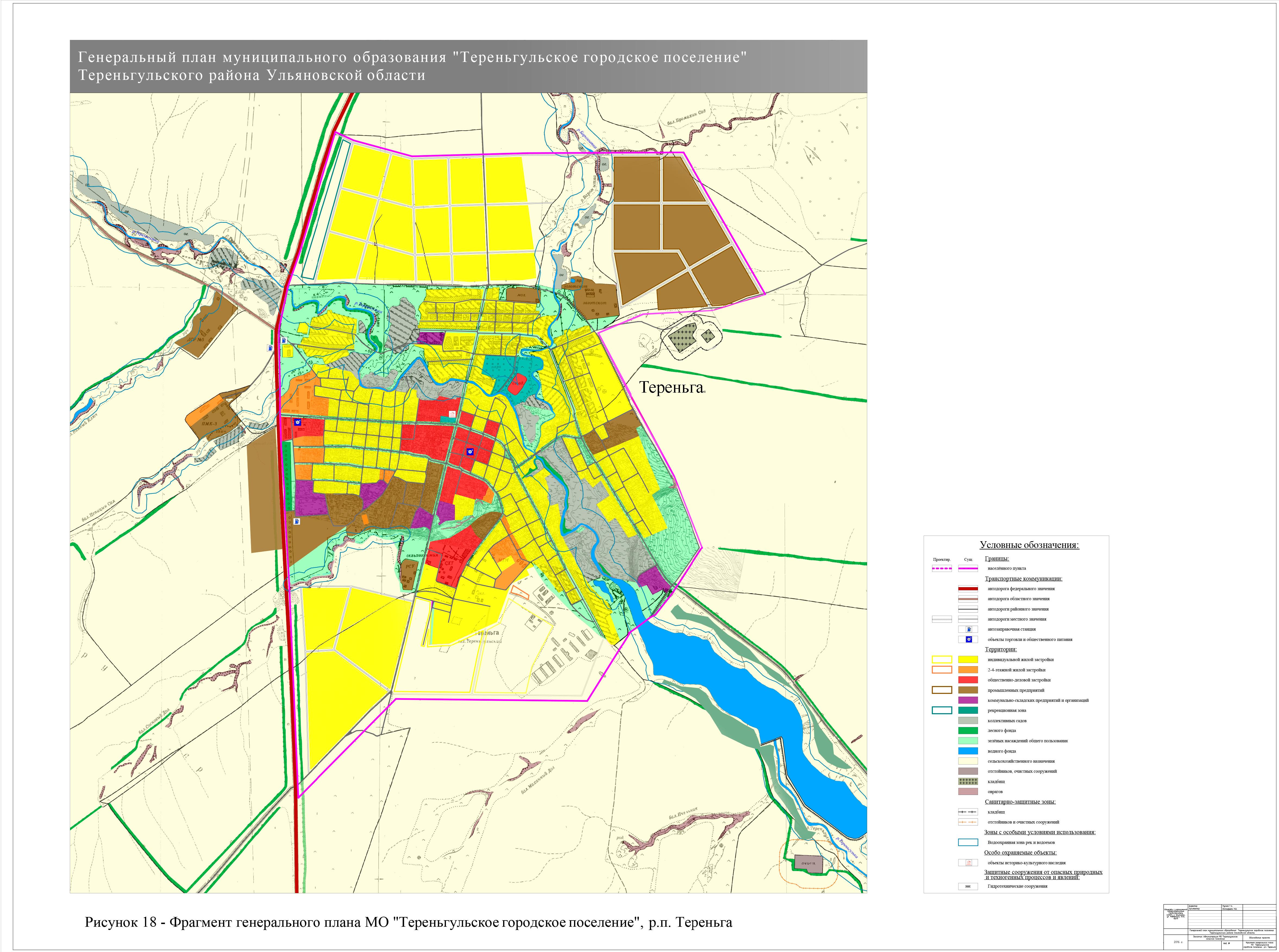Click the trade and catering icon in legend
The image size is (1279, 952).
pyautogui.click(x=968, y=640)
